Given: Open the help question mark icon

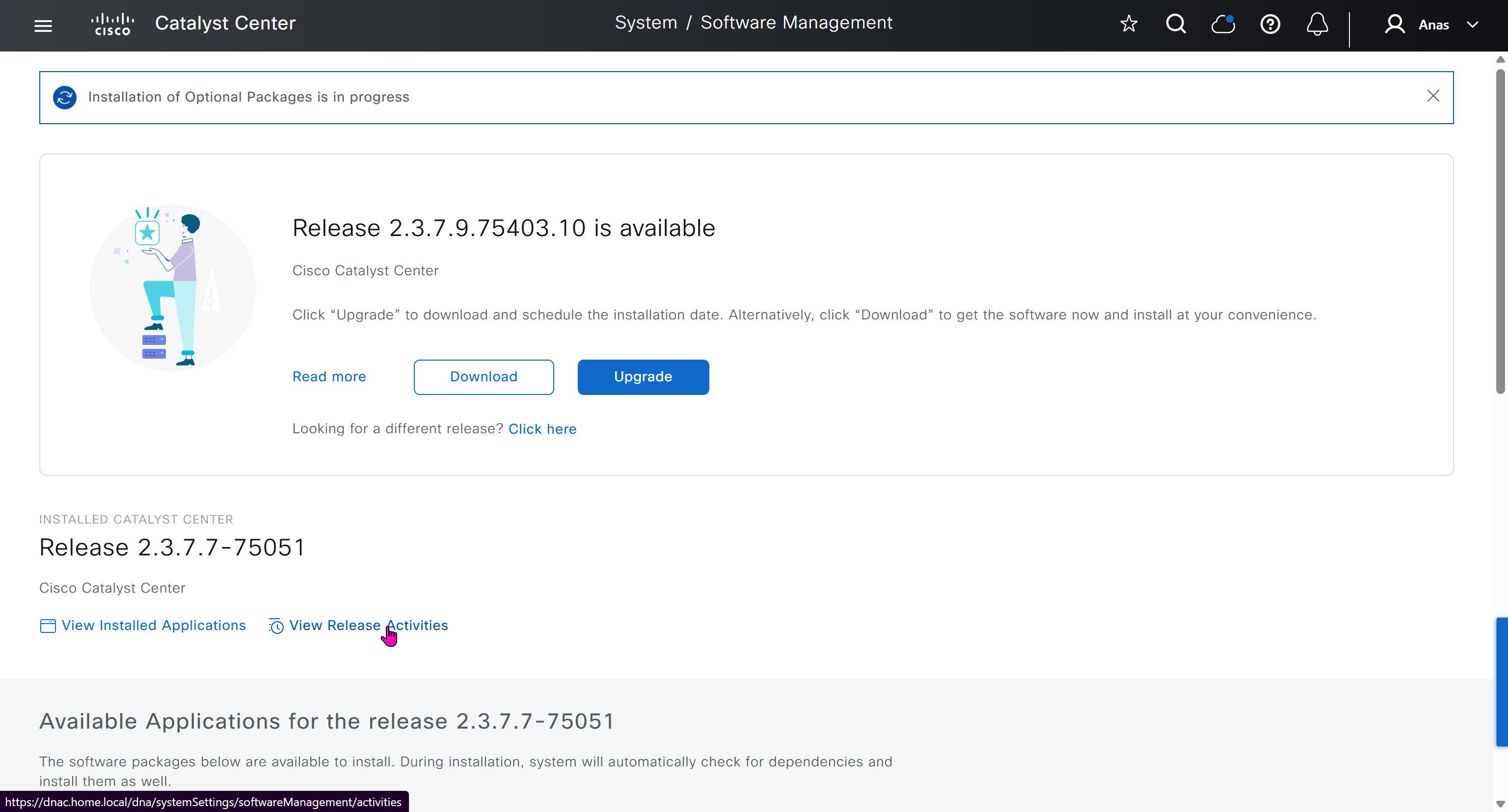Looking at the screenshot, I should [x=1270, y=25].
